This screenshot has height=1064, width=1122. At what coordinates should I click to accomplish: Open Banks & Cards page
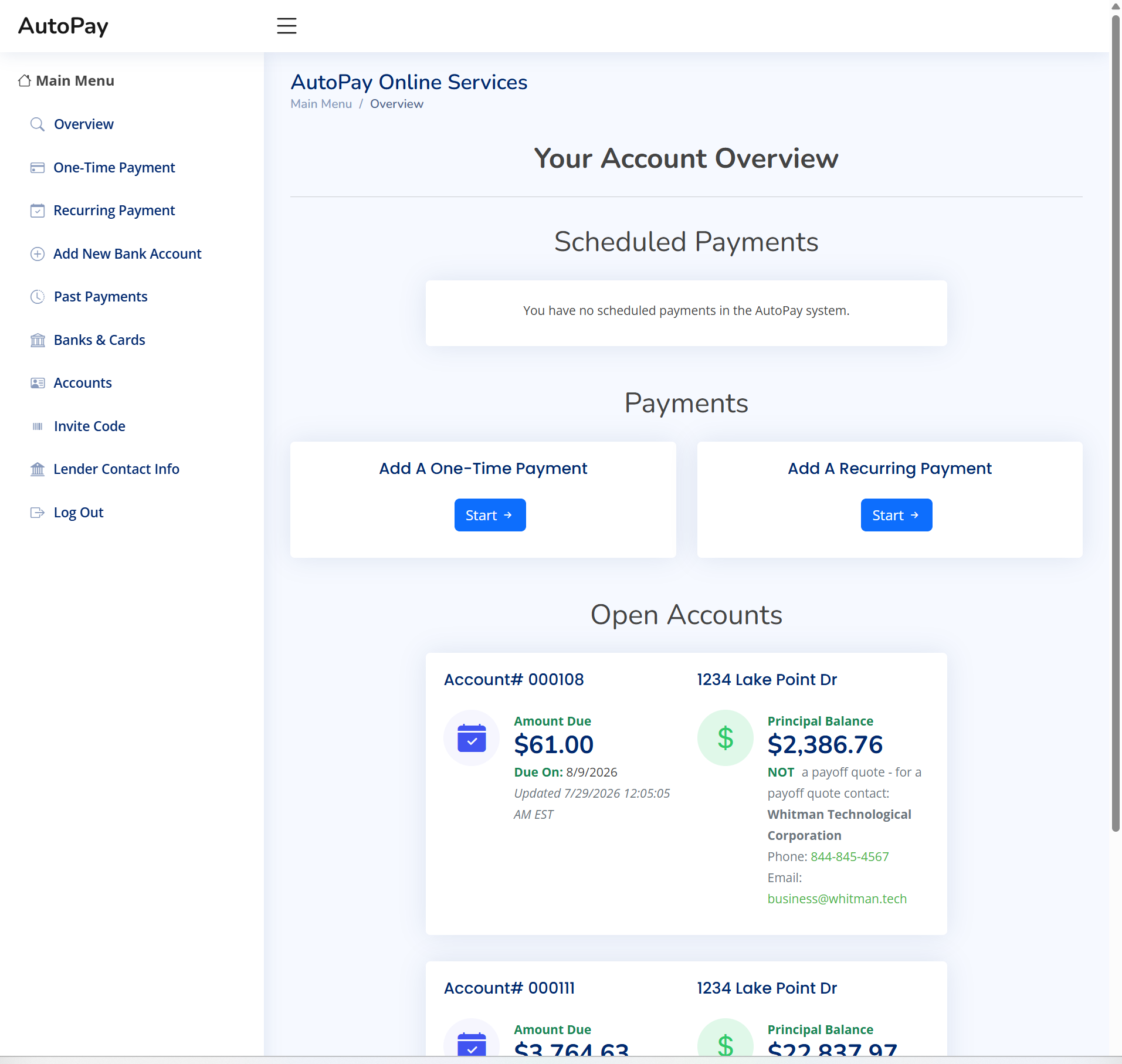[100, 340]
